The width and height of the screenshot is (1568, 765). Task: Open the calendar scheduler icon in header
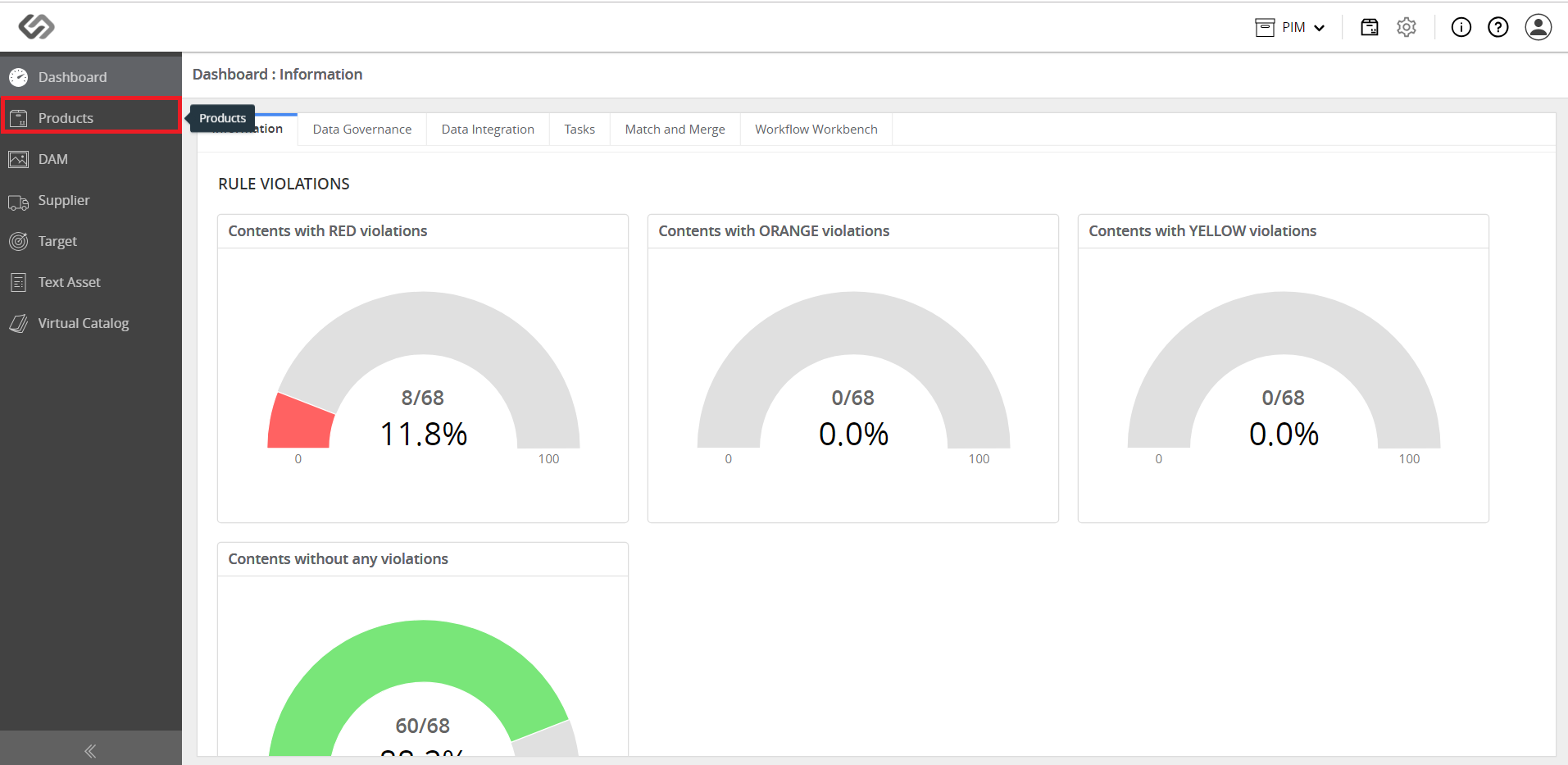coord(1370,27)
